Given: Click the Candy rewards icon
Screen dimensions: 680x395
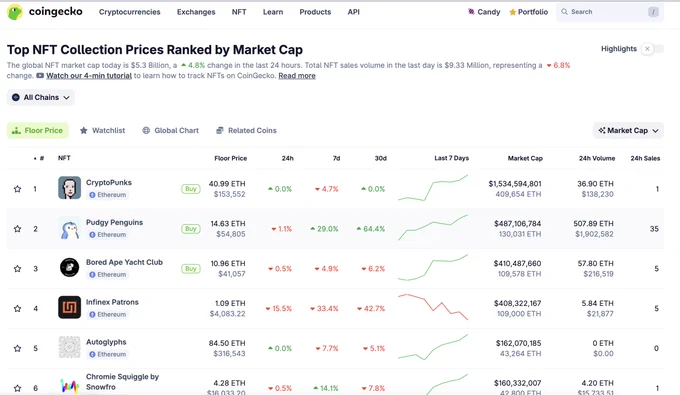Looking at the screenshot, I should [x=471, y=12].
